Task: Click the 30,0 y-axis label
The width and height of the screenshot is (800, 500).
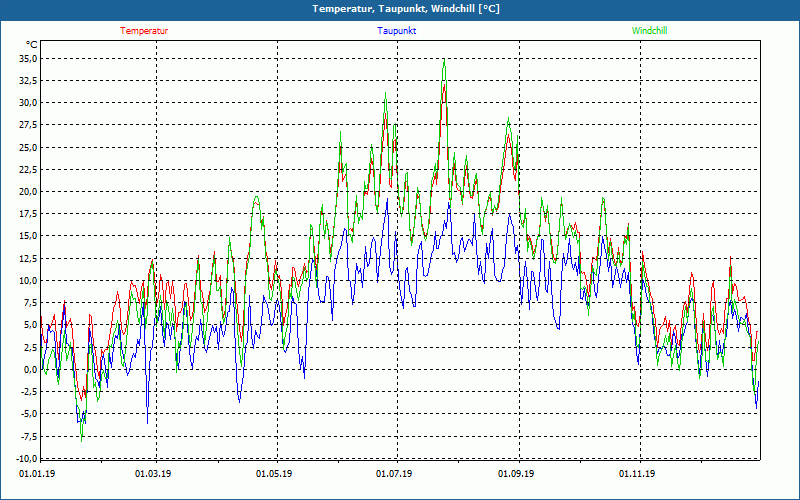Action: pos(27,103)
